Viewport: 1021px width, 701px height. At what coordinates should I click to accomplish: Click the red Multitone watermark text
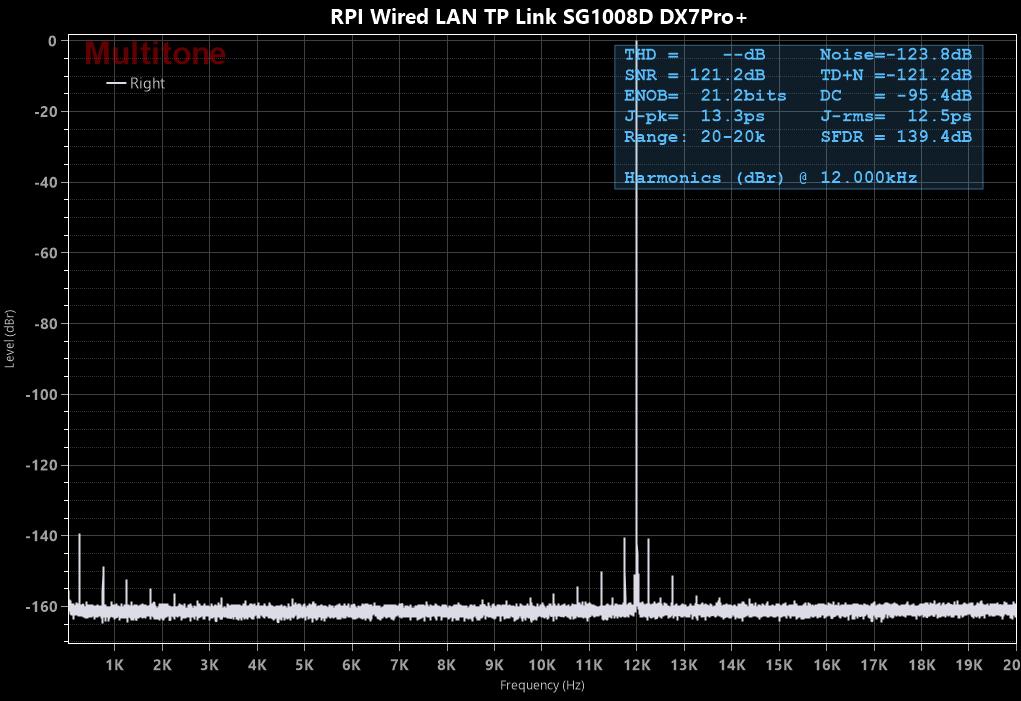155,53
